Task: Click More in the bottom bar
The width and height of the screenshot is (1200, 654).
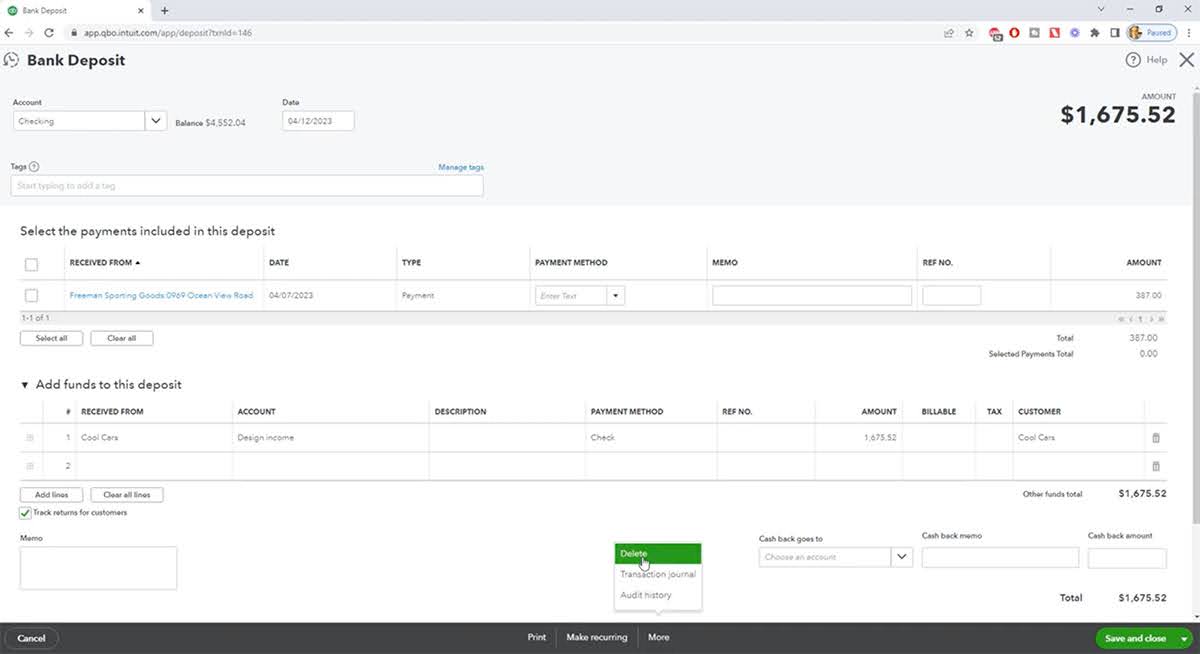Action: 658,637
